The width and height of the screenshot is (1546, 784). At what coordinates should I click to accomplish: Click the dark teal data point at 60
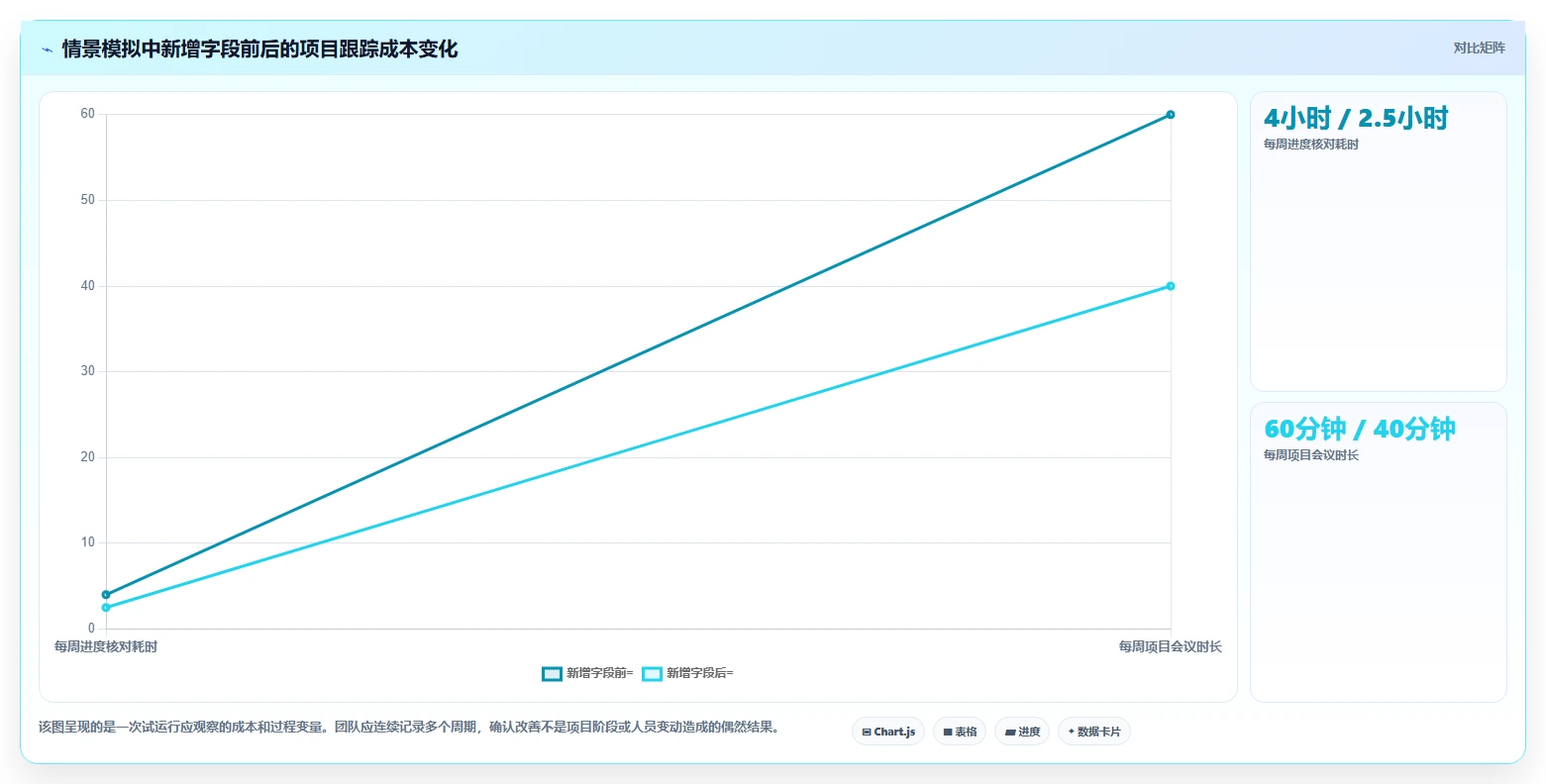(x=1171, y=115)
